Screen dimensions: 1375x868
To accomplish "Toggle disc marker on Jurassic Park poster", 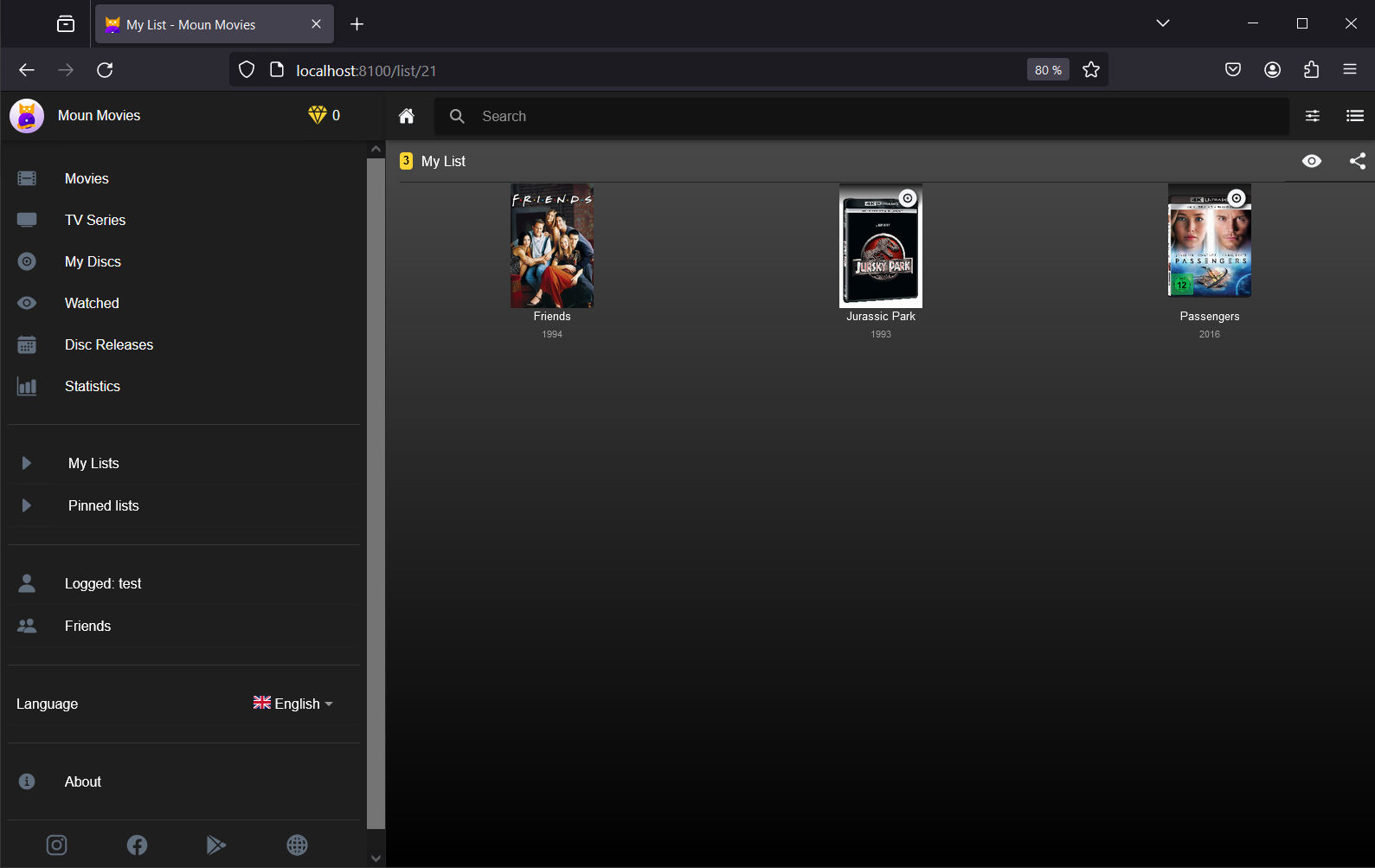I will coord(907,198).
